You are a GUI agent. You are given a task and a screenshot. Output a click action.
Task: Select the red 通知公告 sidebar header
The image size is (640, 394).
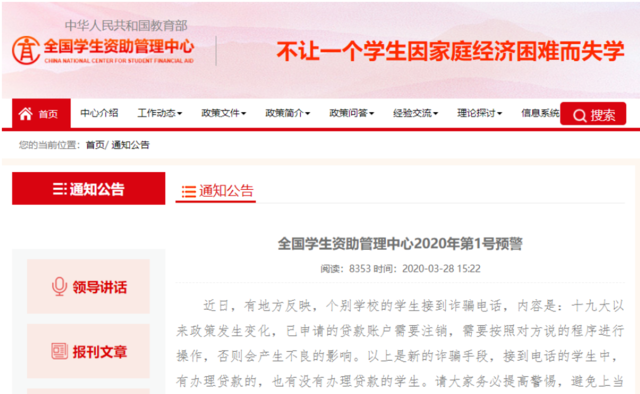pos(89,188)
